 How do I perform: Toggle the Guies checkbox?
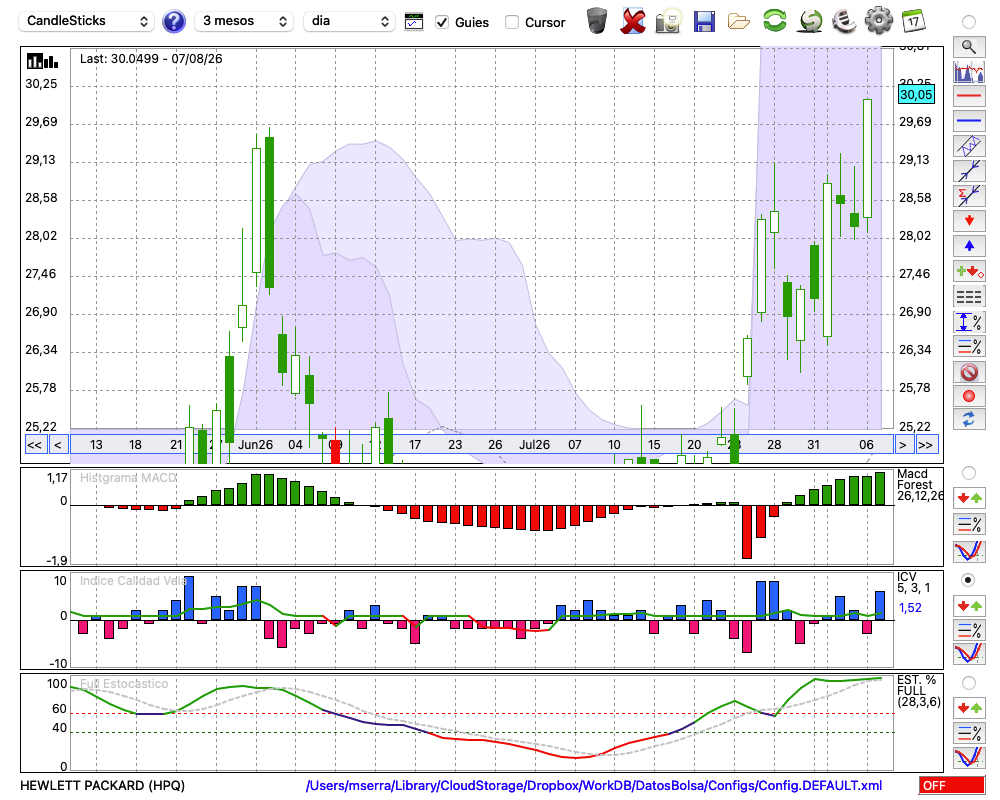(441, 22)
